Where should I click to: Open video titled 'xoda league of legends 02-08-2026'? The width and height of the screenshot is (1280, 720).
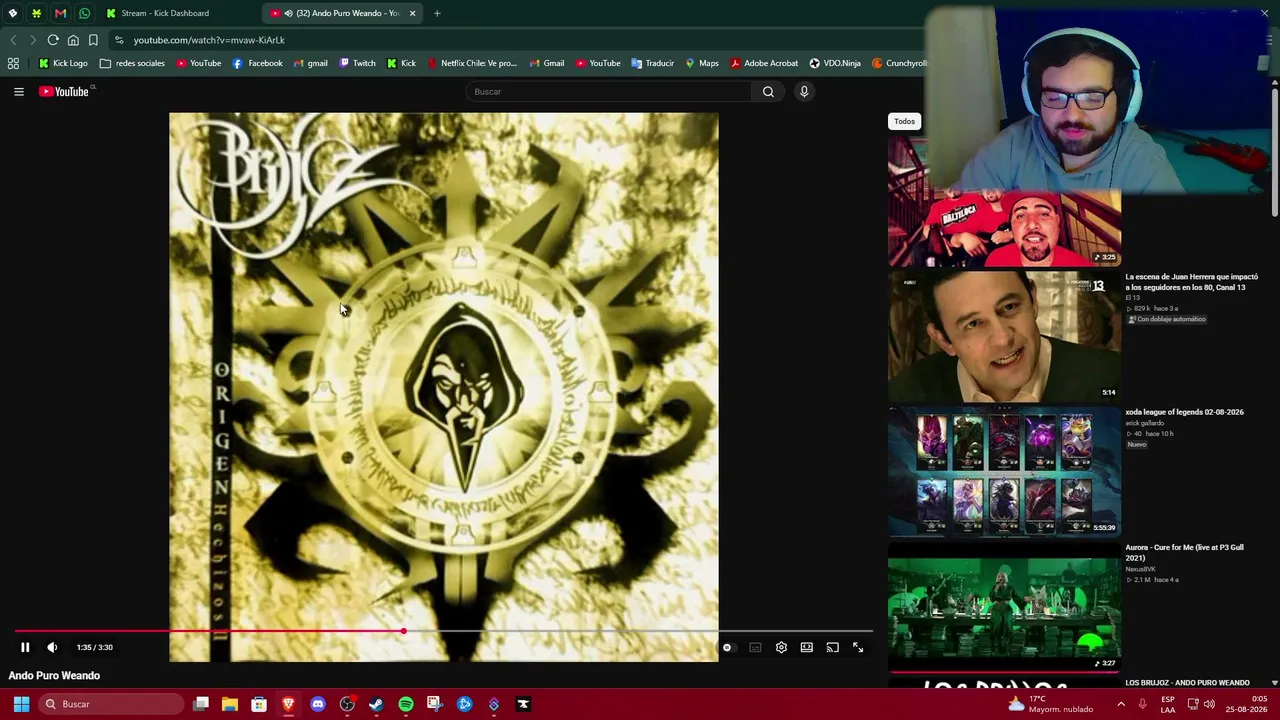click(1184, 412)
